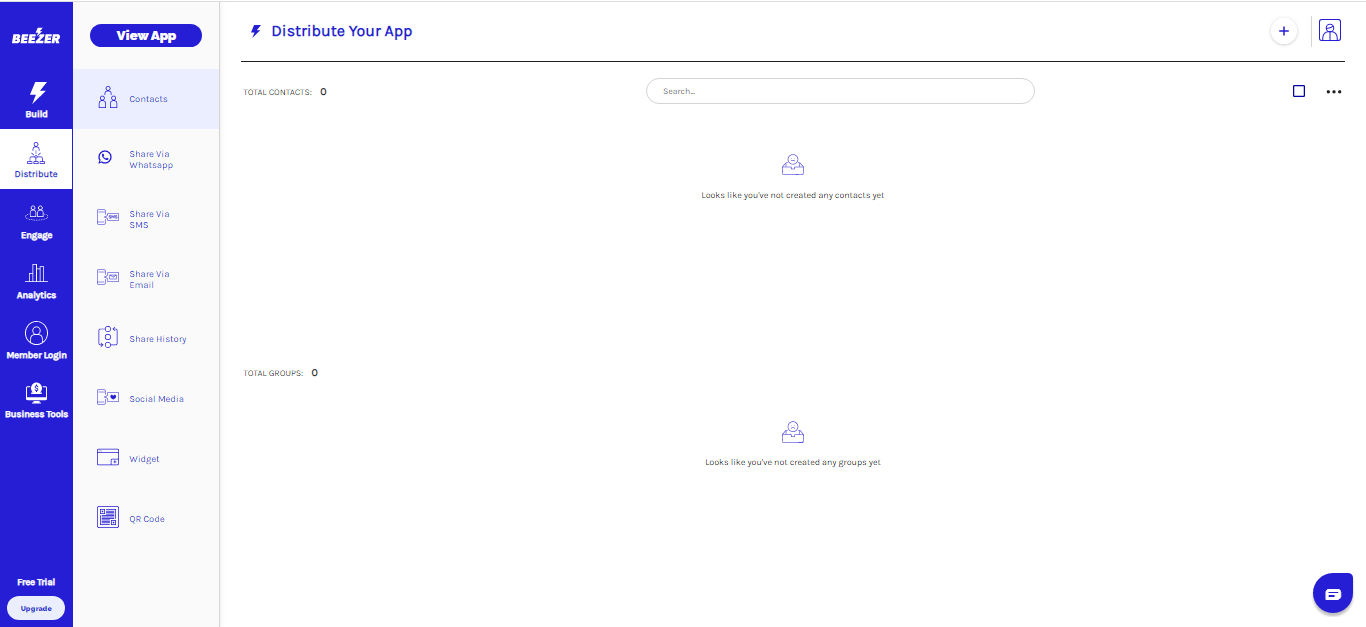The width and height of the screenshot is (1366, 627).
Task: Click the plus add contact icon
Action: [1283, 32]
